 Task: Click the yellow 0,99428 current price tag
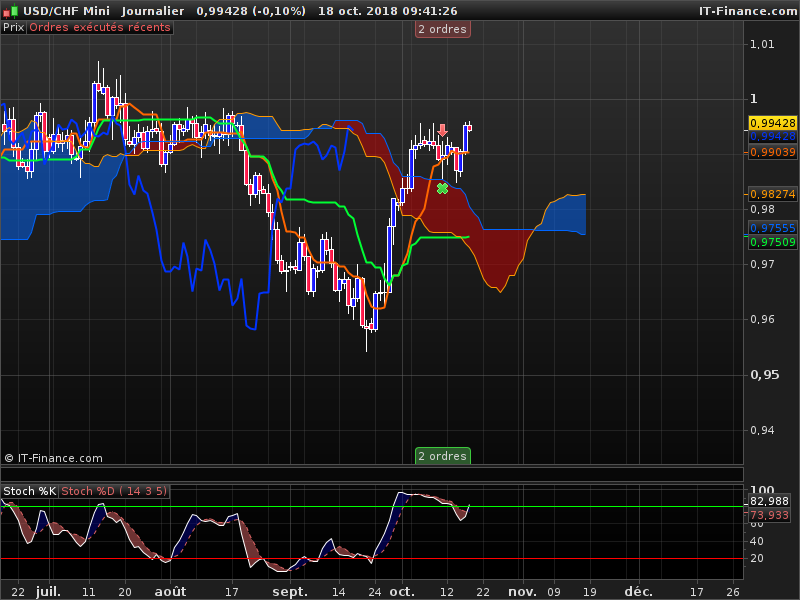[771, 122]
